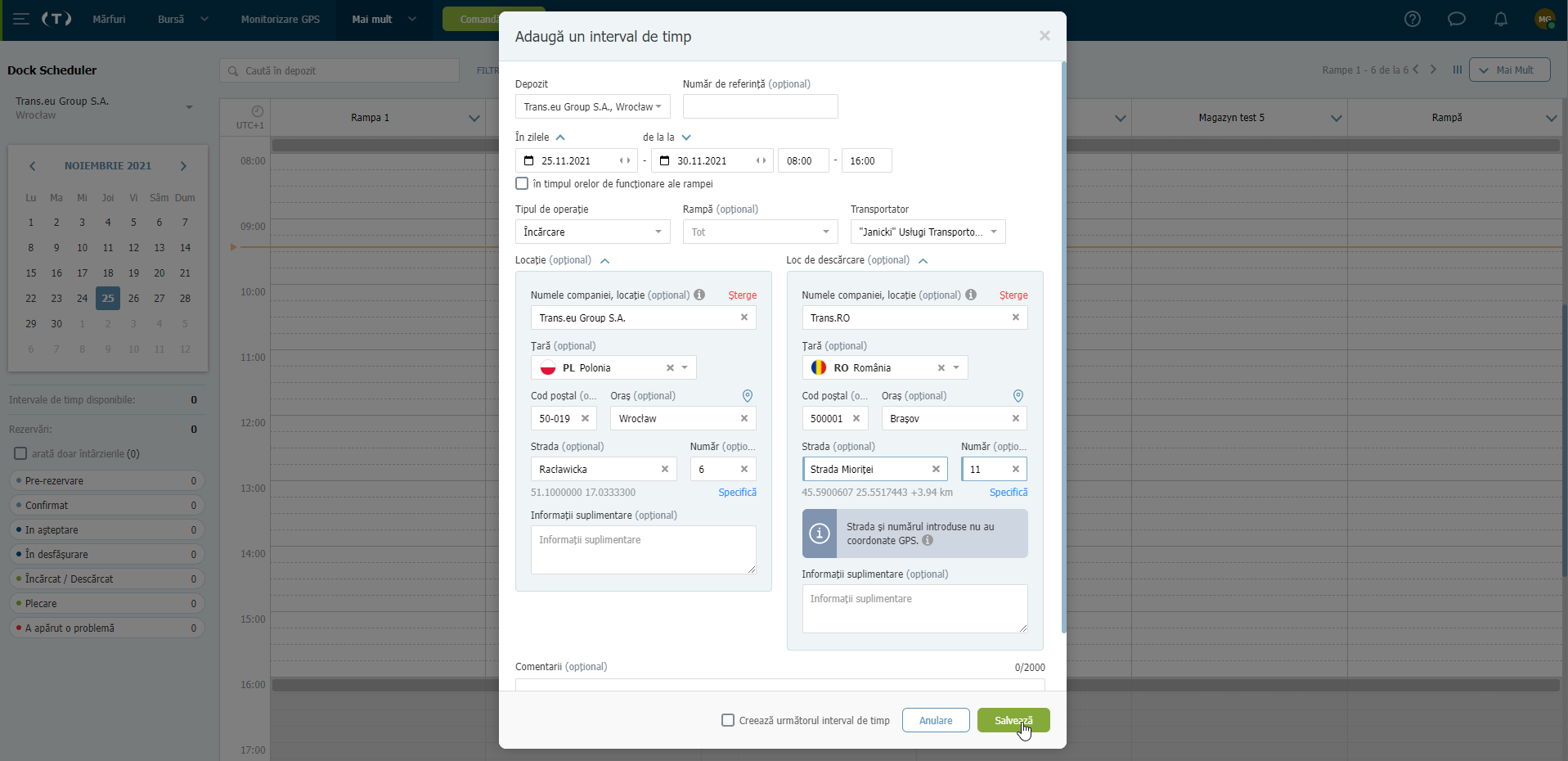Open the RO România country dropdown
Viewport: 1568px width, 761px height.
click(956, 368)
